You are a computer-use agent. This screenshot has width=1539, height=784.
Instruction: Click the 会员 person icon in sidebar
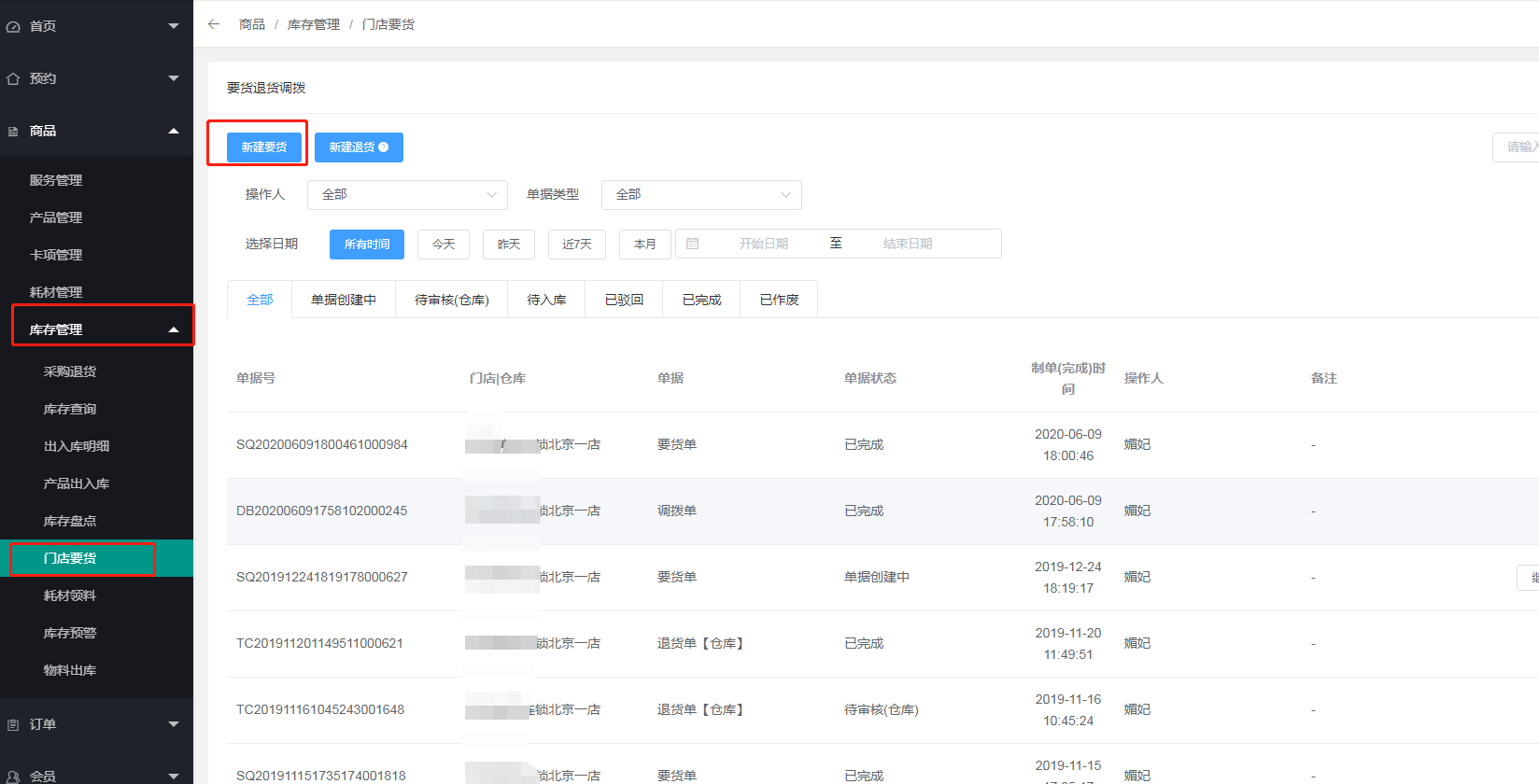(x=13, y=777)
